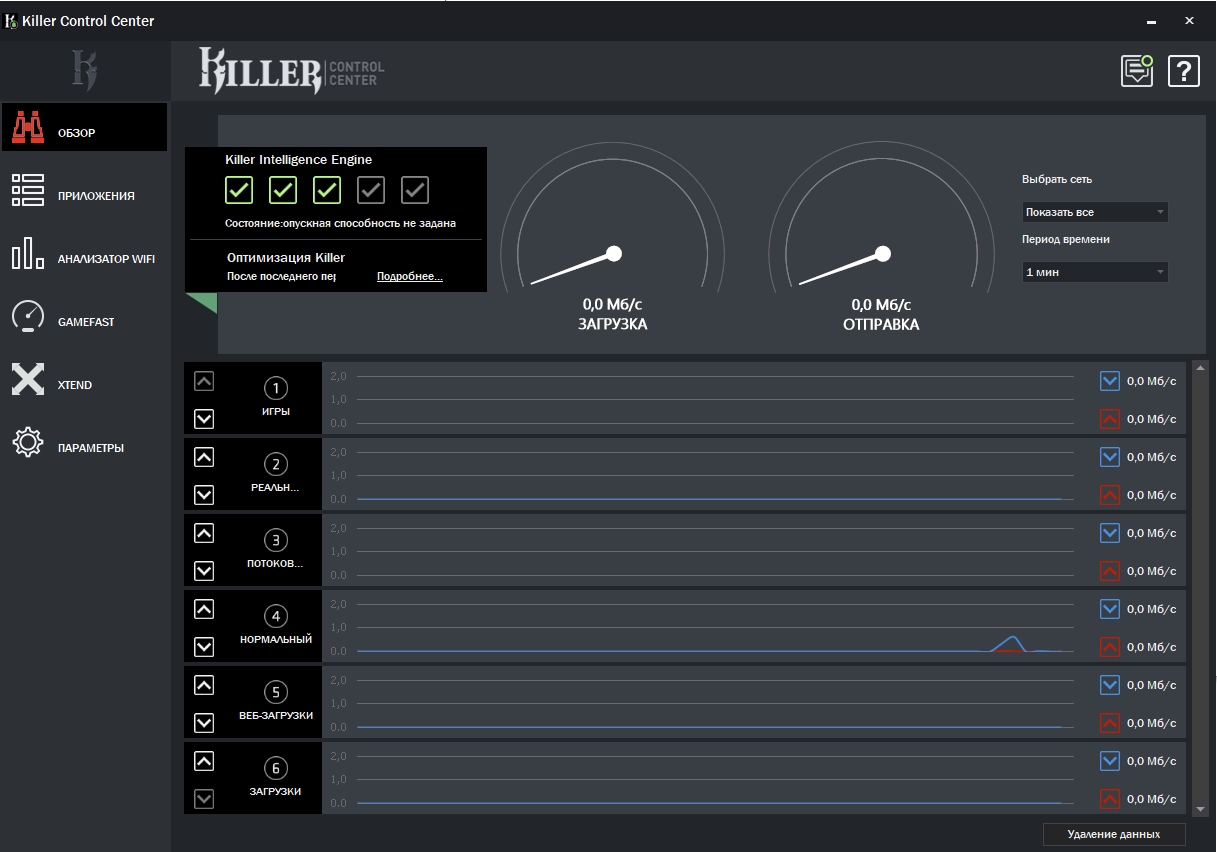Click the scrollbar up arrow
Viewport: 1217px width, 852px height.
[1200, 368]
